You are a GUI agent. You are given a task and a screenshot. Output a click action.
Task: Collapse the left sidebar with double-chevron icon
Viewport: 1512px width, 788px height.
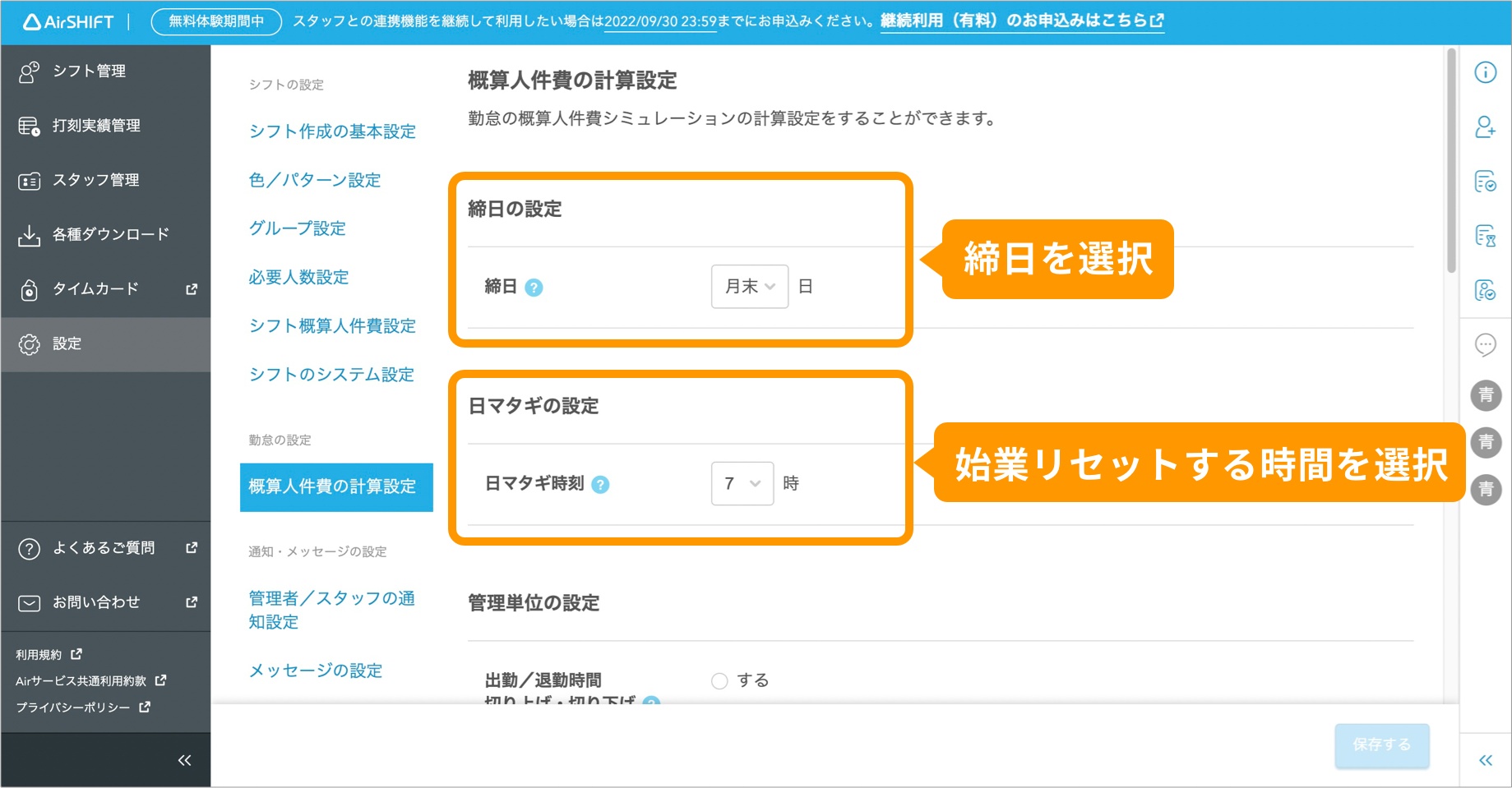[184, 760]
